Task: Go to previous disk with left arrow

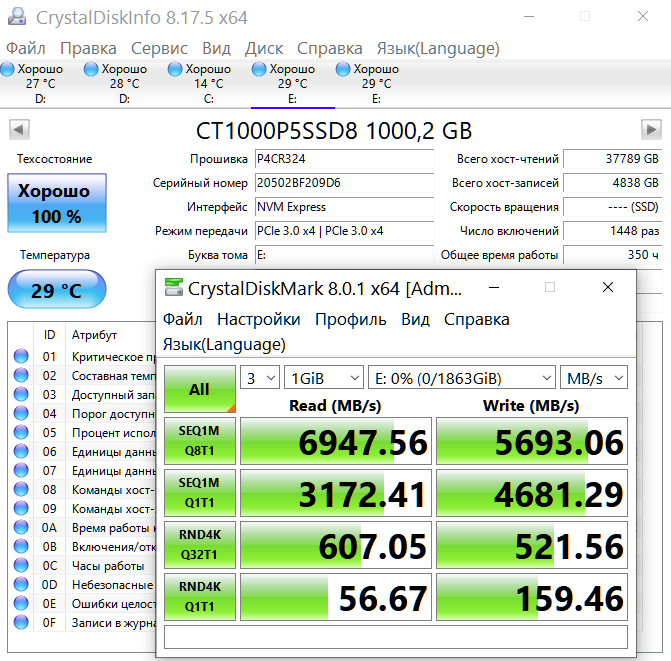Action: click(x=19, y=129)
